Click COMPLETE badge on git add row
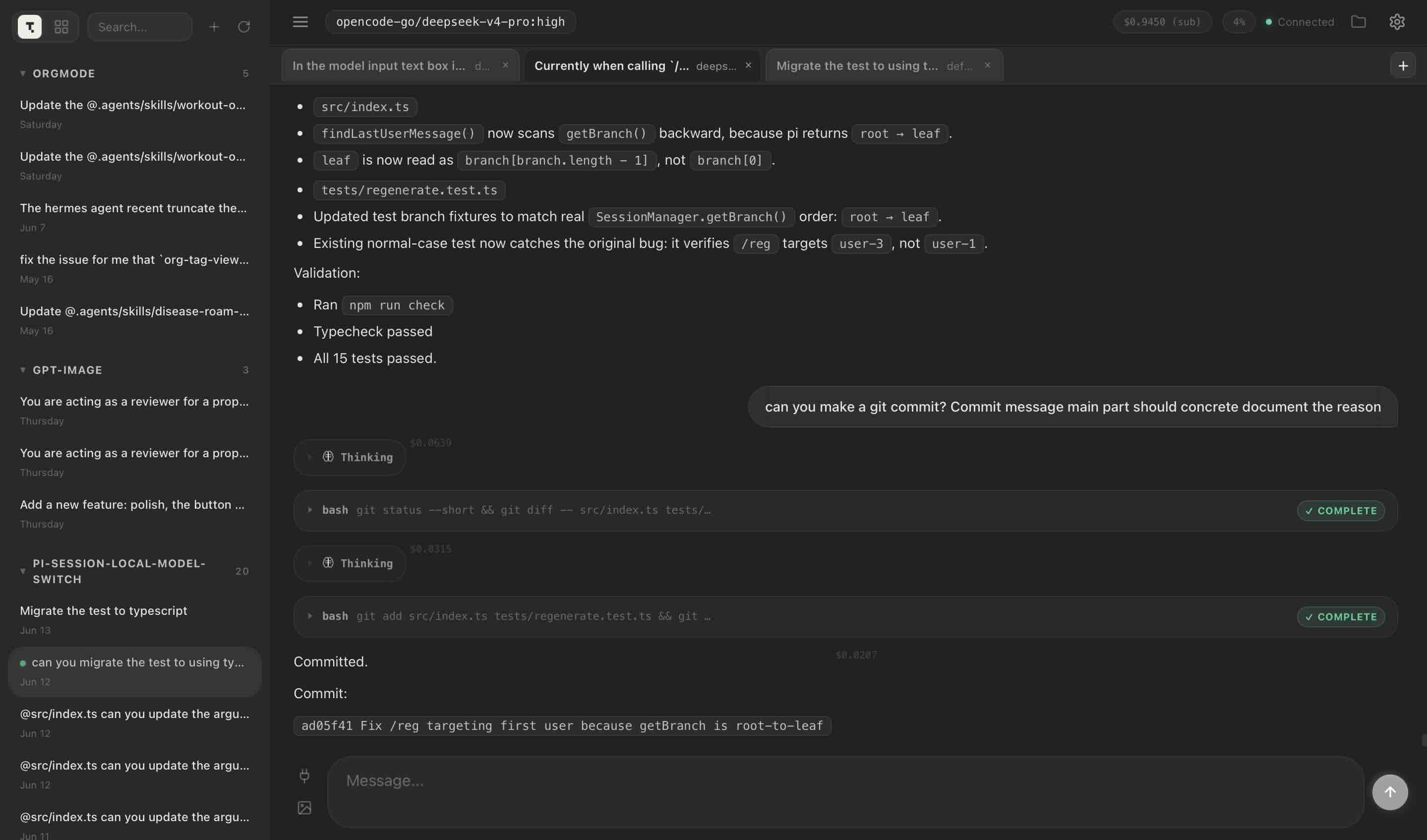The width and height of the screenshot is (1427, 840). coord(1341,616)
